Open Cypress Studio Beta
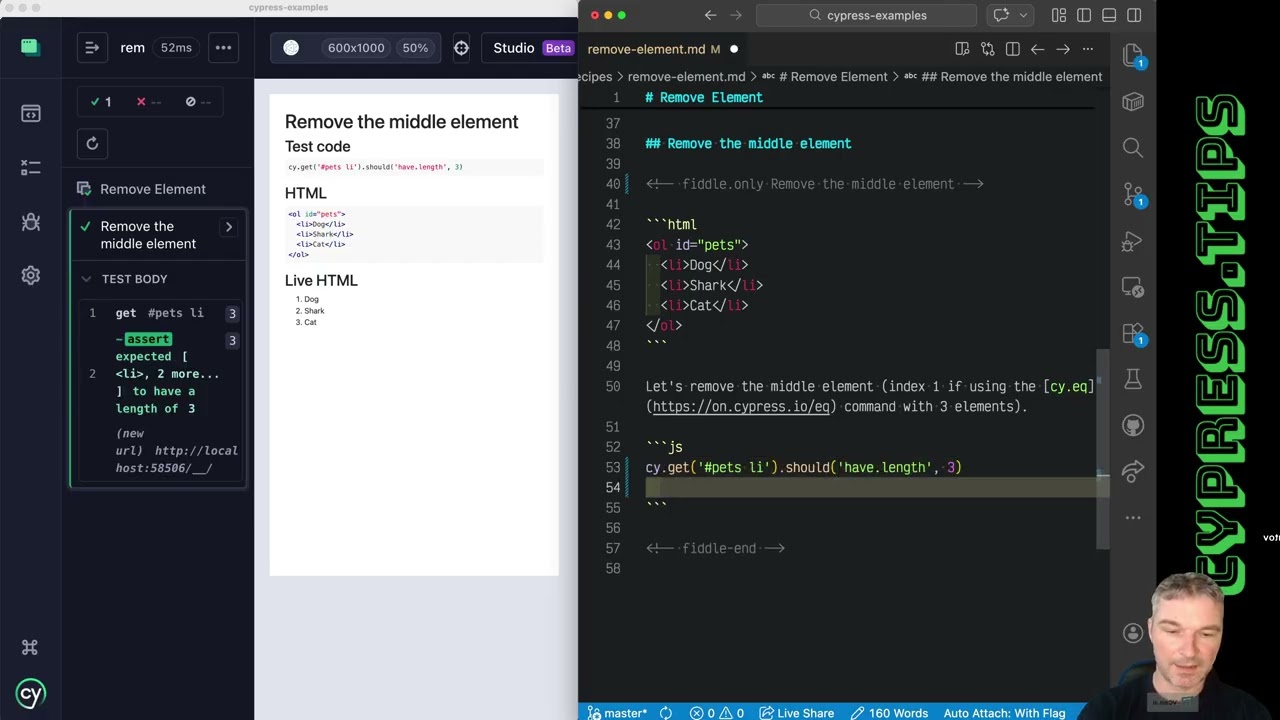 tap(532, 48)
